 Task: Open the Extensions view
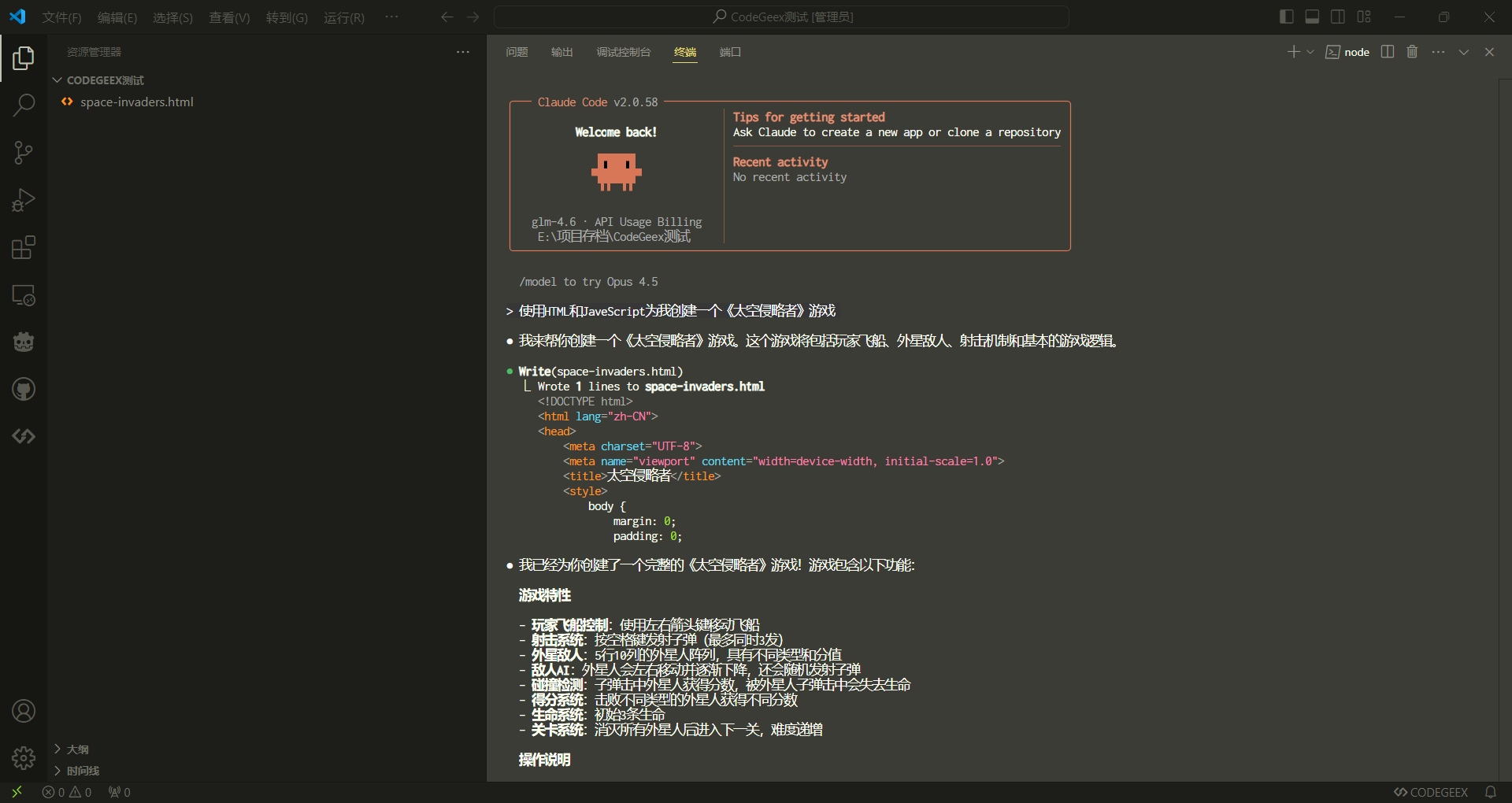point(24,248)
